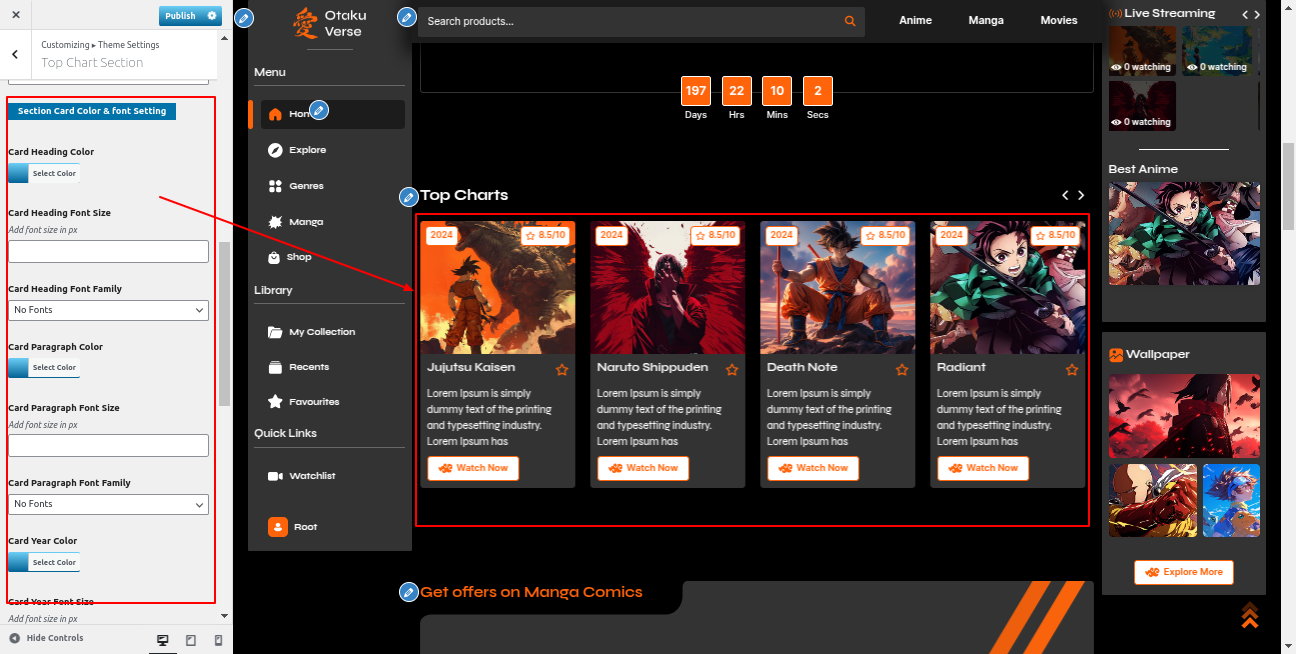Close the Customizer with the X icon
1296x654 pixels.
tap(16, 16)
